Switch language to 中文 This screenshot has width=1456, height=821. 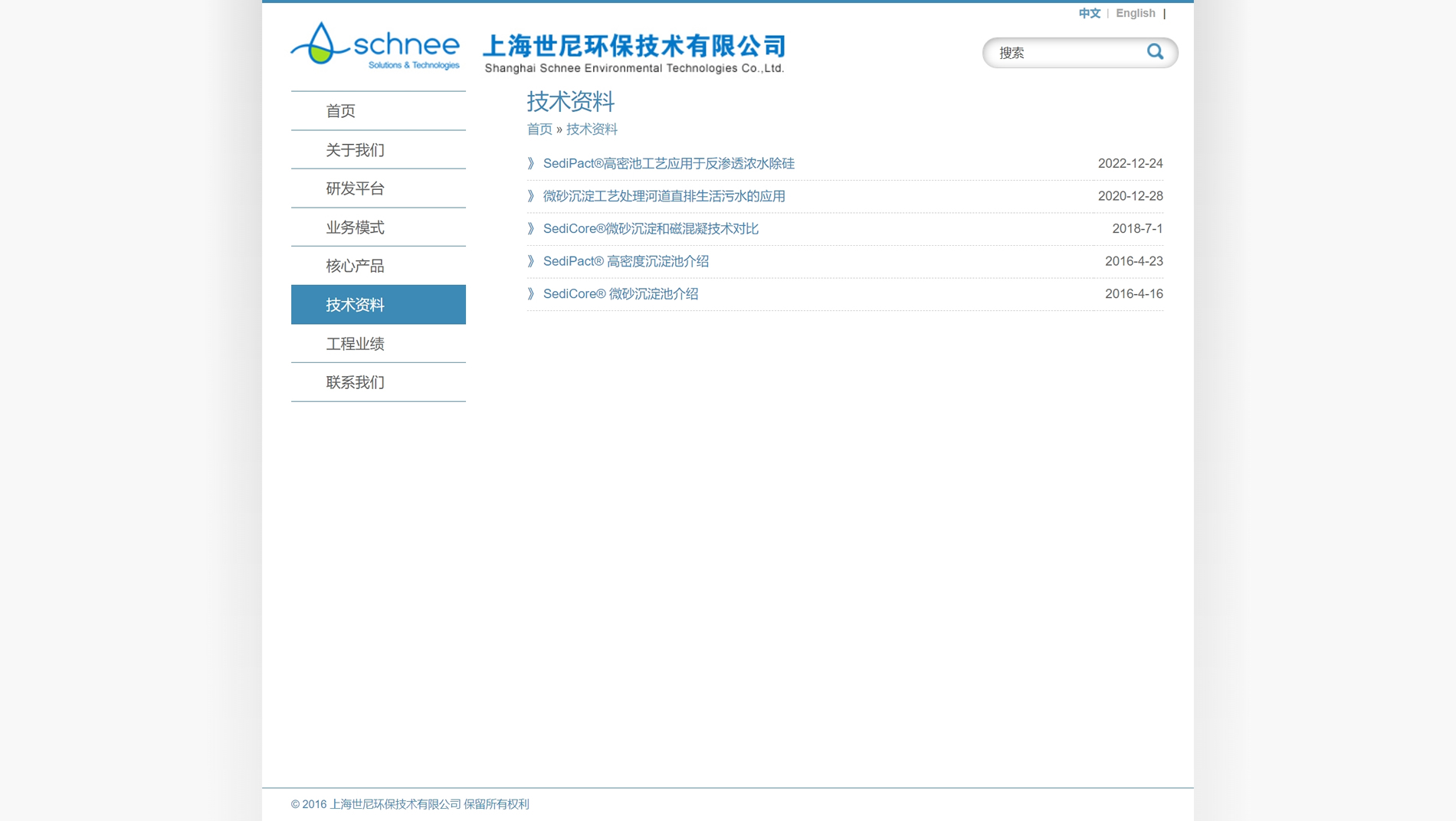1089,13
